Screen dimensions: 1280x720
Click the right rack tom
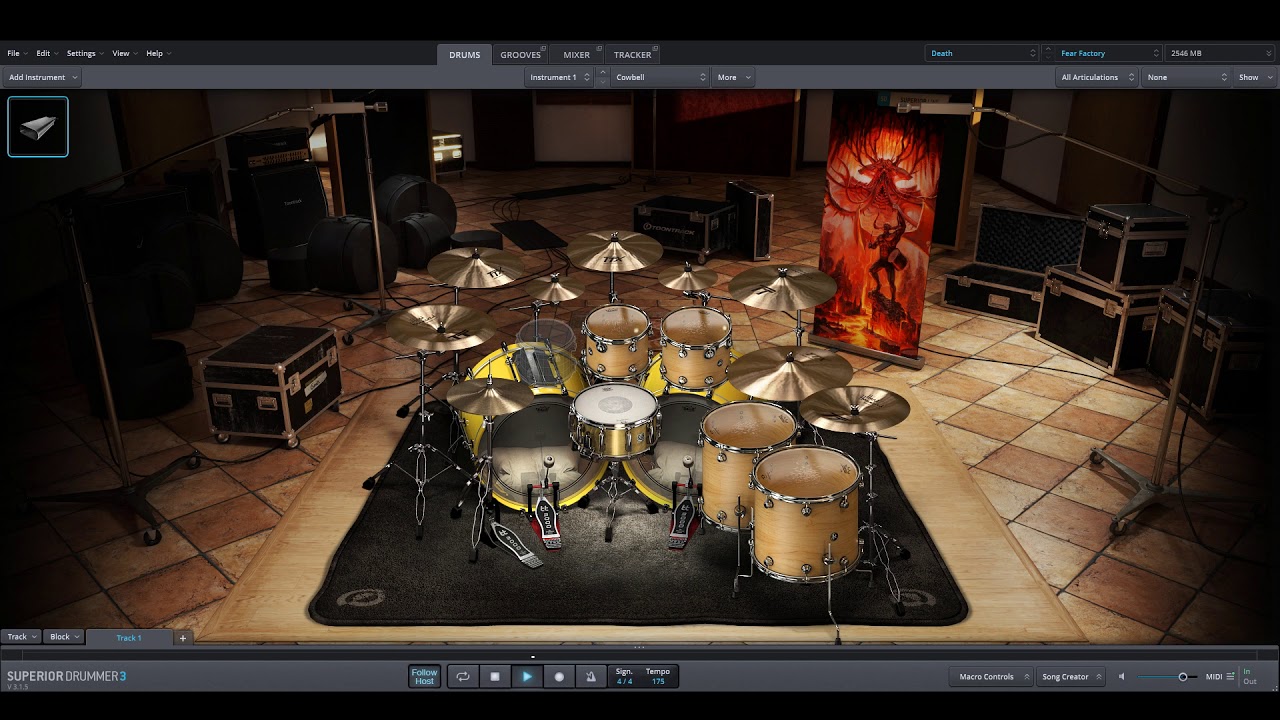[696, 346]
